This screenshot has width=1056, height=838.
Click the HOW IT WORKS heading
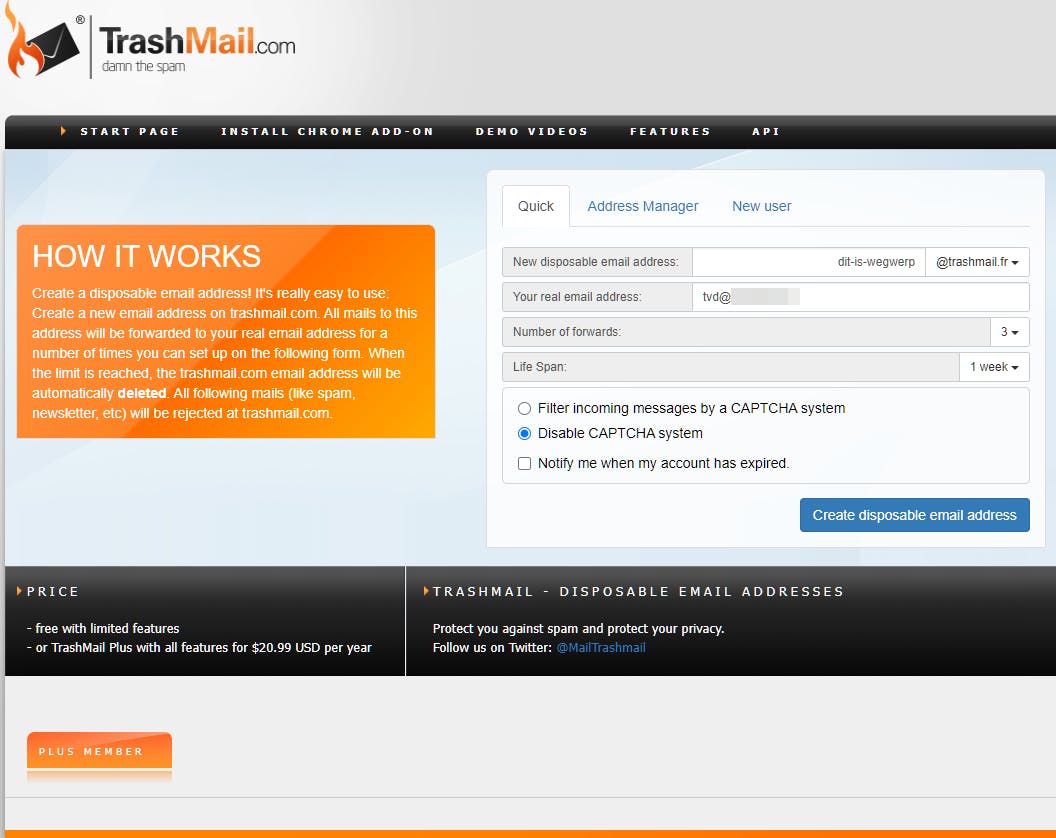tap(146, 257)
